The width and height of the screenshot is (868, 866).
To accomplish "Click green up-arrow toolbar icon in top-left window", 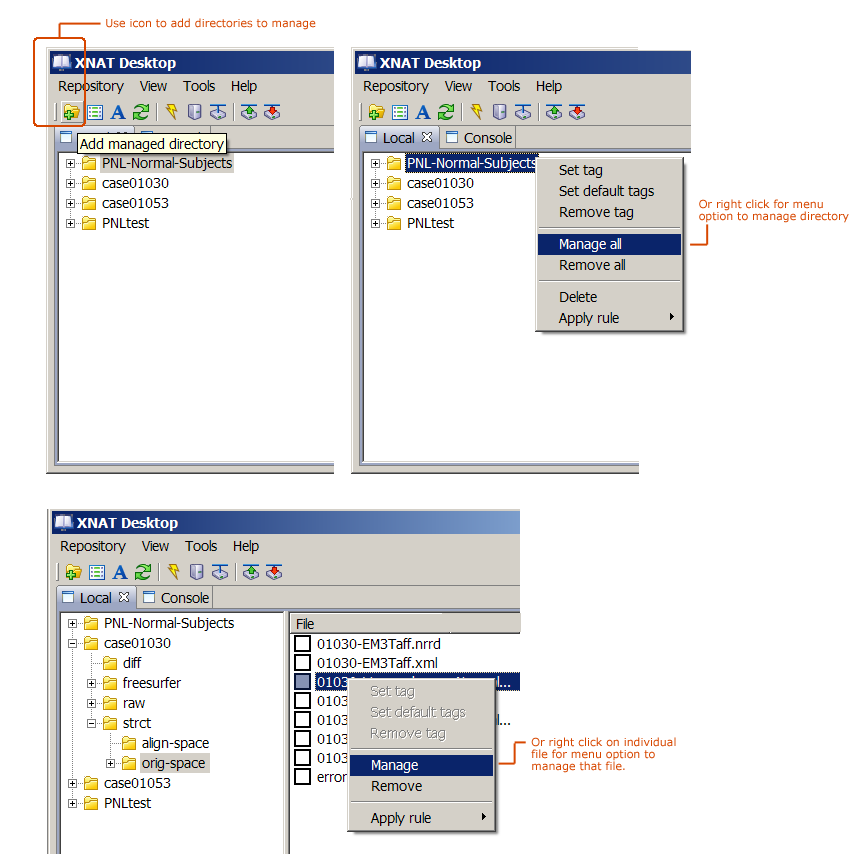I will tap(248, 112).
